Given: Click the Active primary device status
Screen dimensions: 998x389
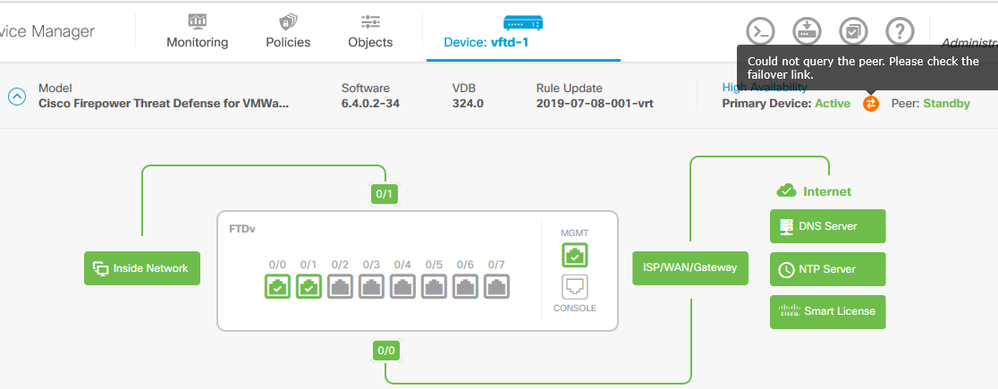Looking at the screenshot, I should [833, 103].
